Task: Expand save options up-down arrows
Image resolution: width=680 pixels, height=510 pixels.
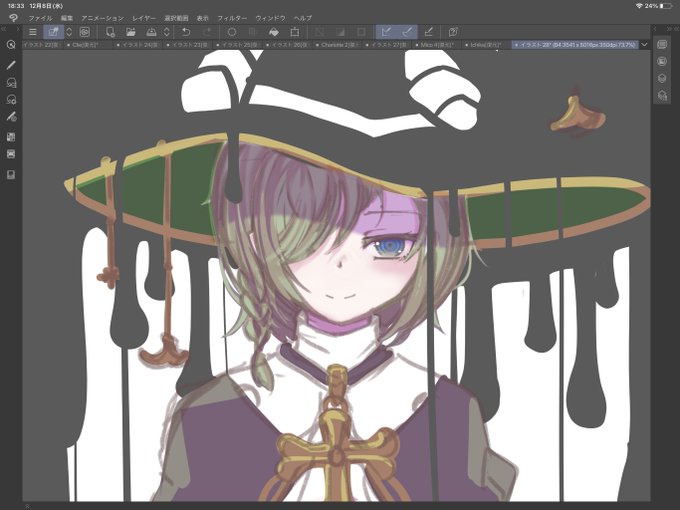Action: point(167,32)
